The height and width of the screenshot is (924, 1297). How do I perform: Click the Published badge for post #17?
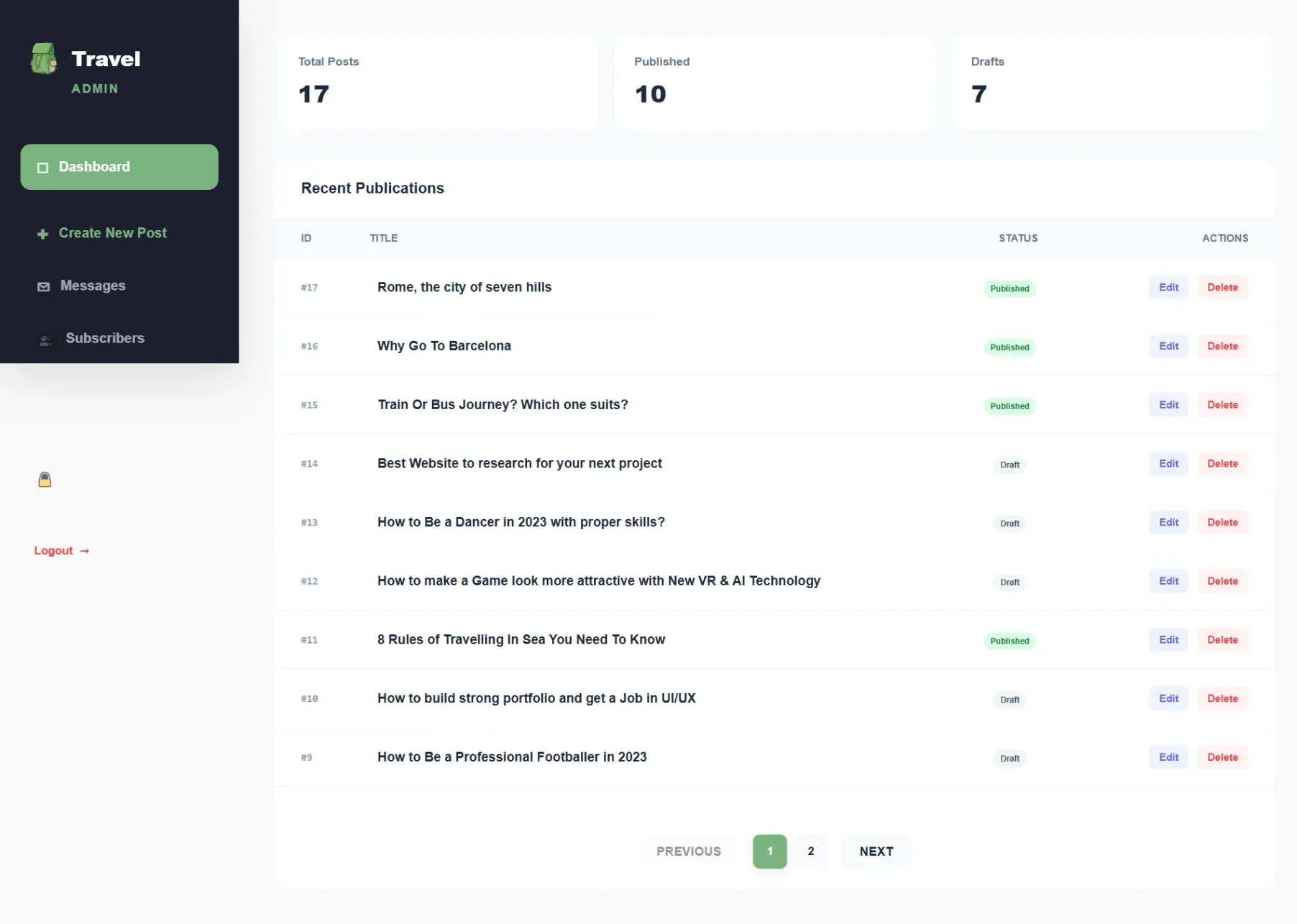[1009, 288]
